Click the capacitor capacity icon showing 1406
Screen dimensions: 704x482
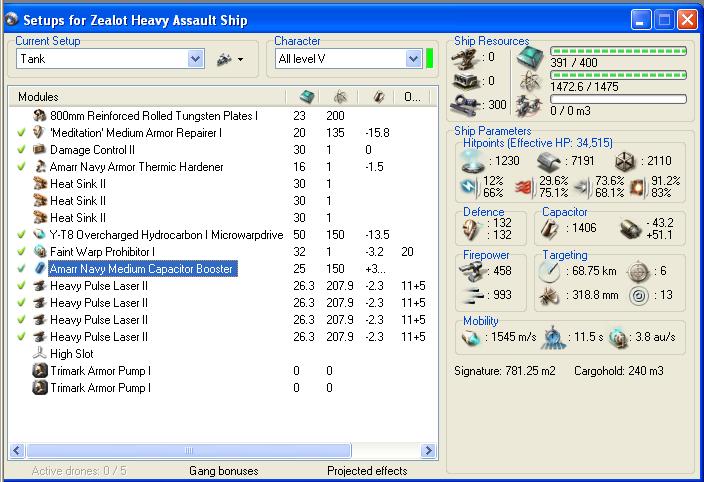[x=550, y=229]
